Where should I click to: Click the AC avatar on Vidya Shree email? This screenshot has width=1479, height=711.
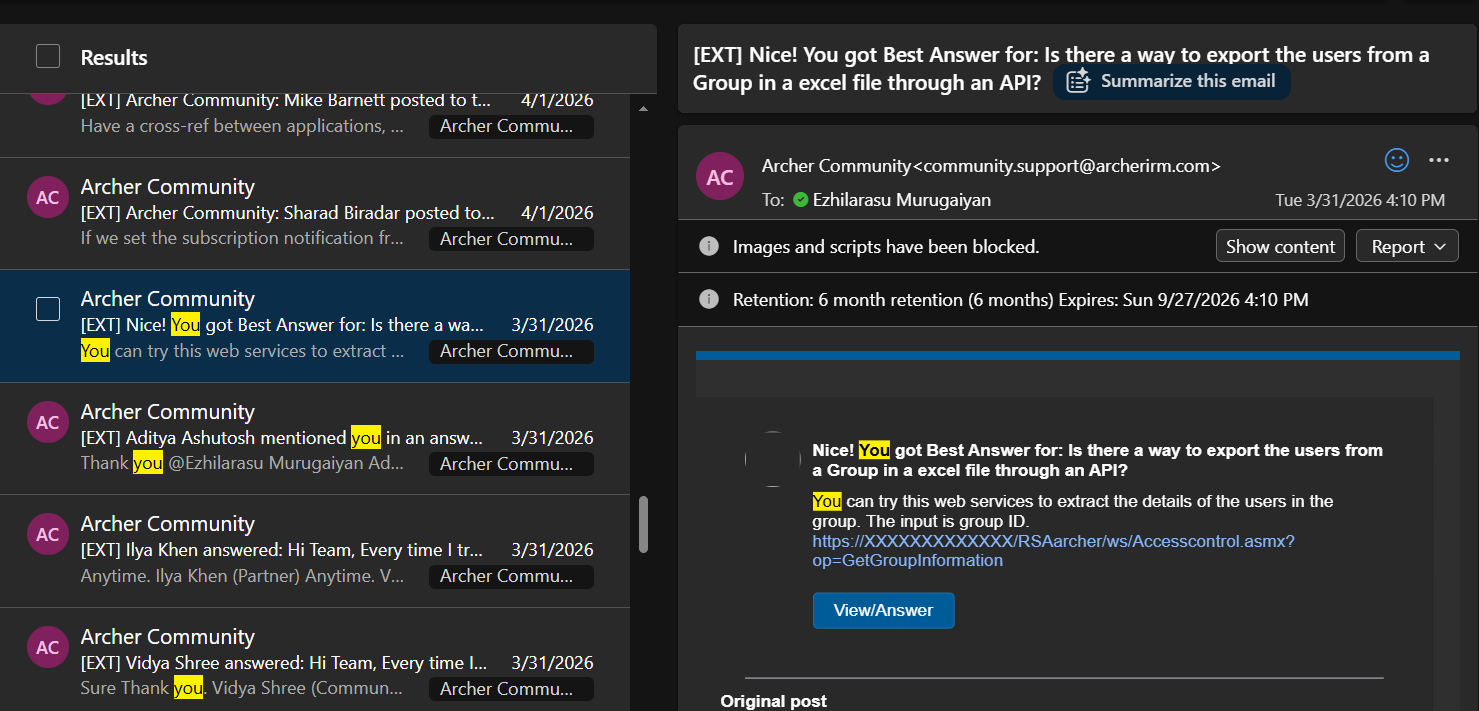coord(48,647)
